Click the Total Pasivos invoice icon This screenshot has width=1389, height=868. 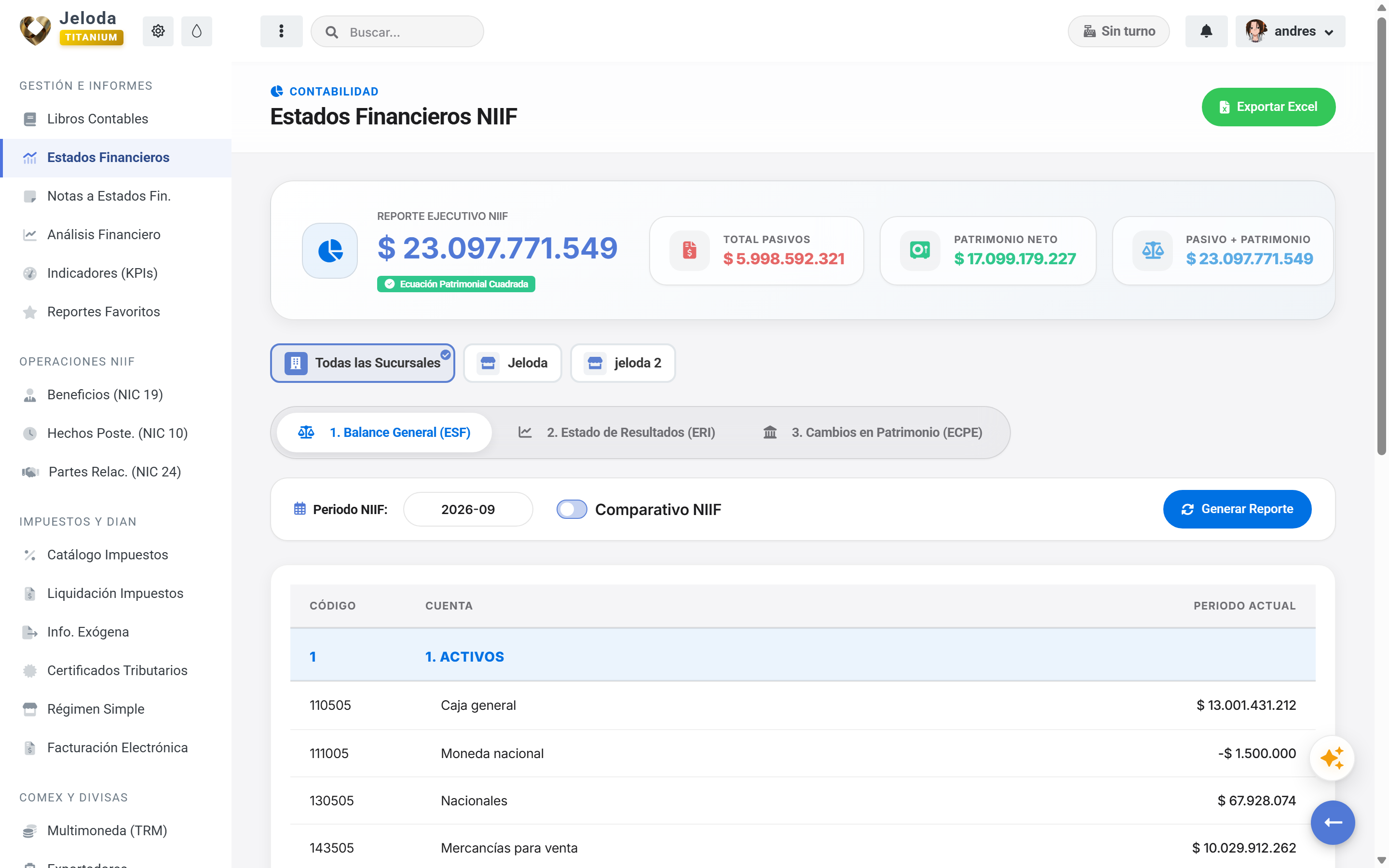[x=689, y=250]
